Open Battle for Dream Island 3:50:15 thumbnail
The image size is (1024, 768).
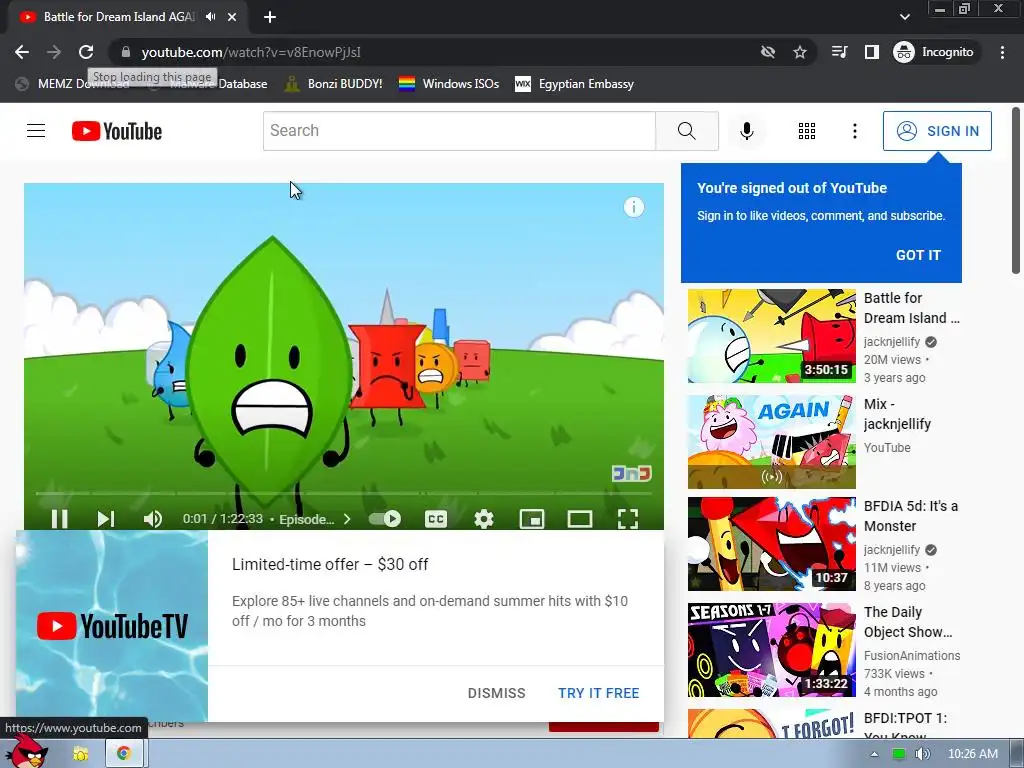pyautogui.click(x=771, y=336)
